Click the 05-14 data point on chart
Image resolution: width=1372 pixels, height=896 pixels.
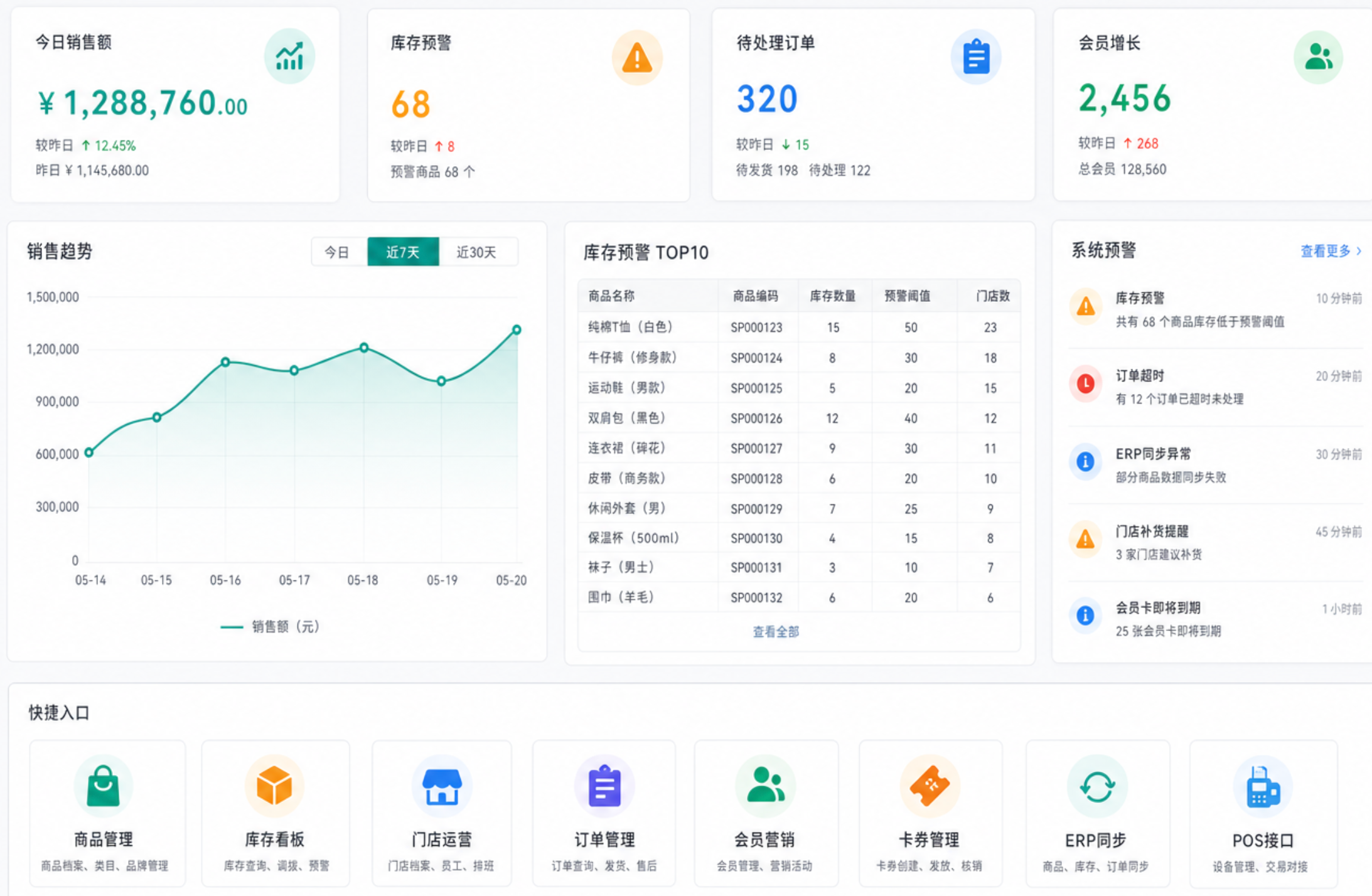tap(89, 452)
